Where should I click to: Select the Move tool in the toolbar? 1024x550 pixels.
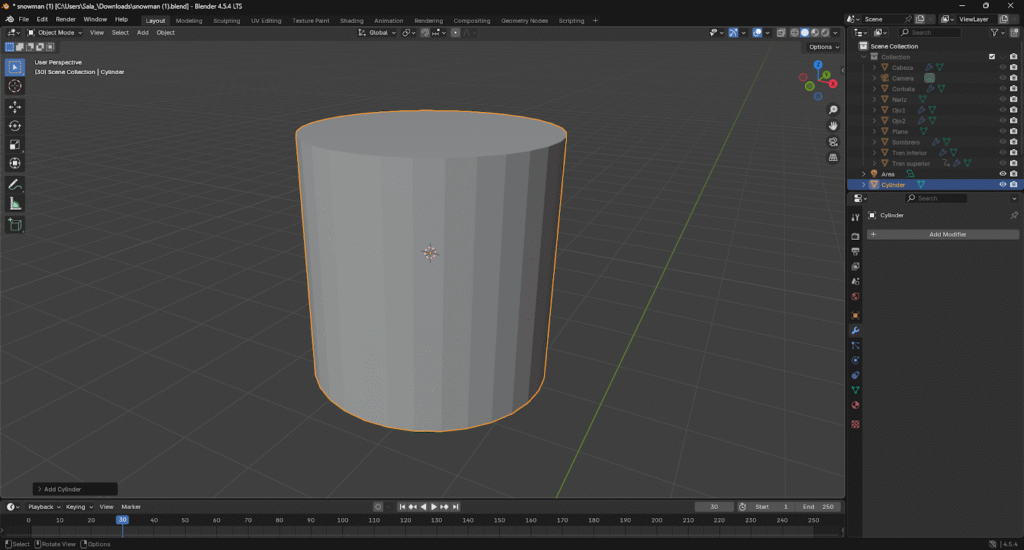click(15, 106)
